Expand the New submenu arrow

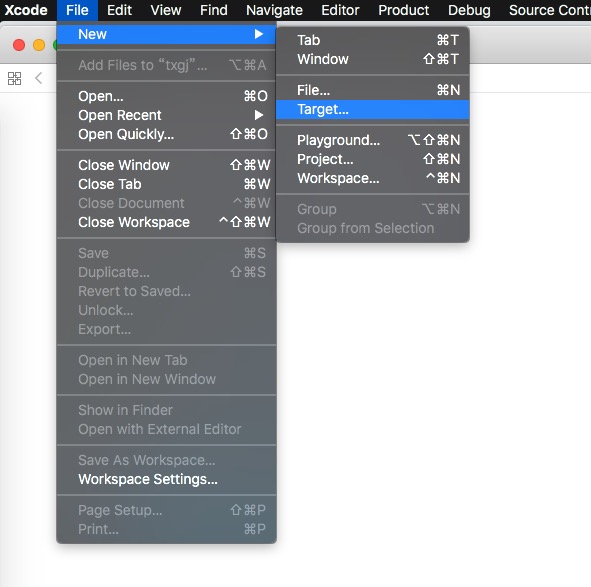(259, 34)
